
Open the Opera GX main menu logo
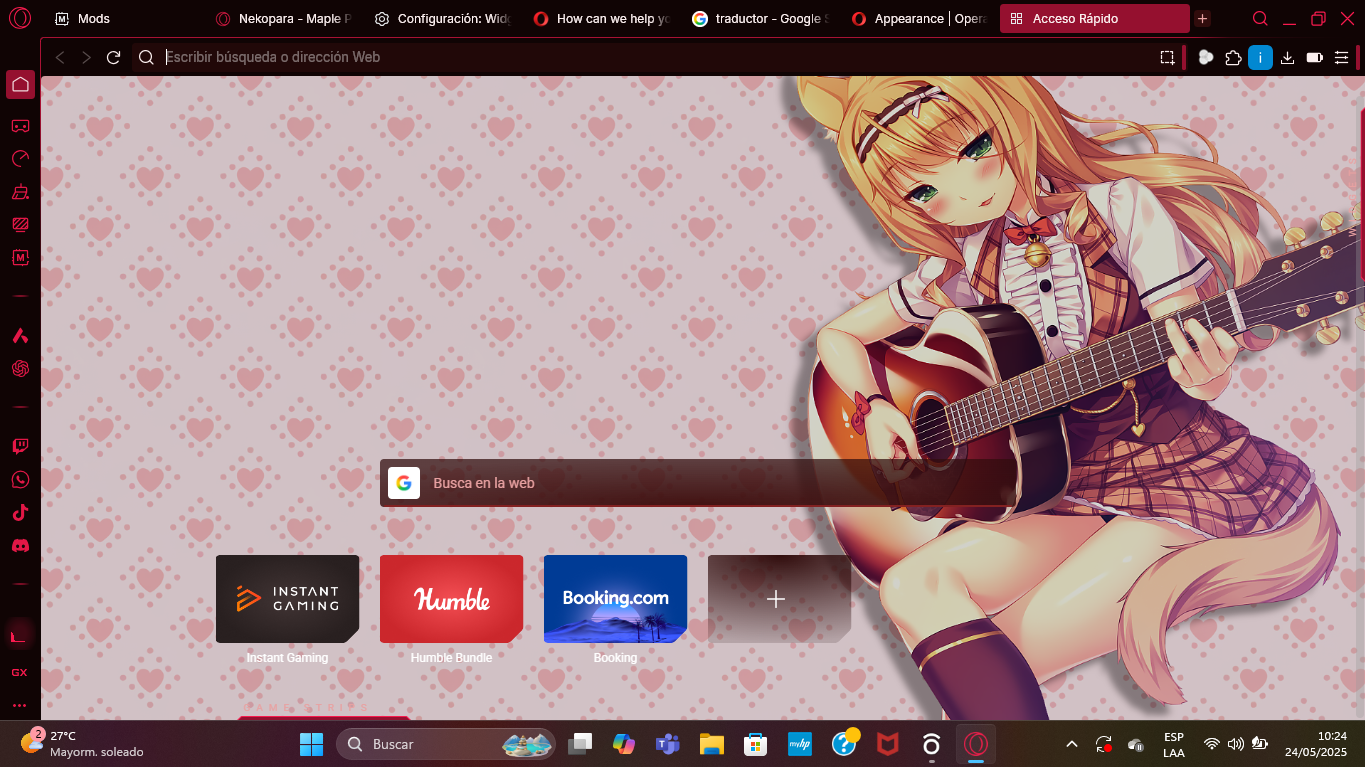20,18
